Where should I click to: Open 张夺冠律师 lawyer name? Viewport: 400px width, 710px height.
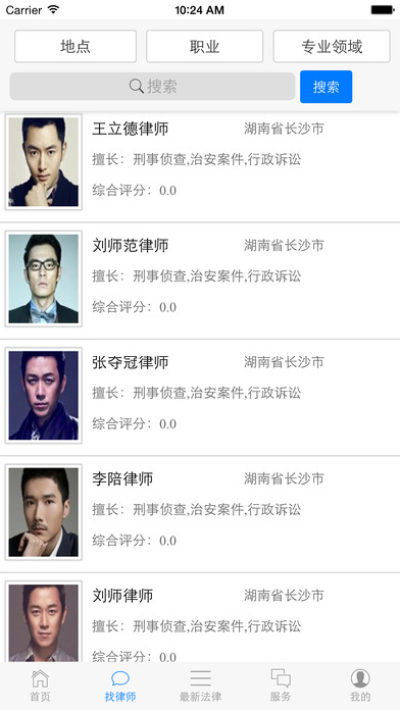(130, 362)
